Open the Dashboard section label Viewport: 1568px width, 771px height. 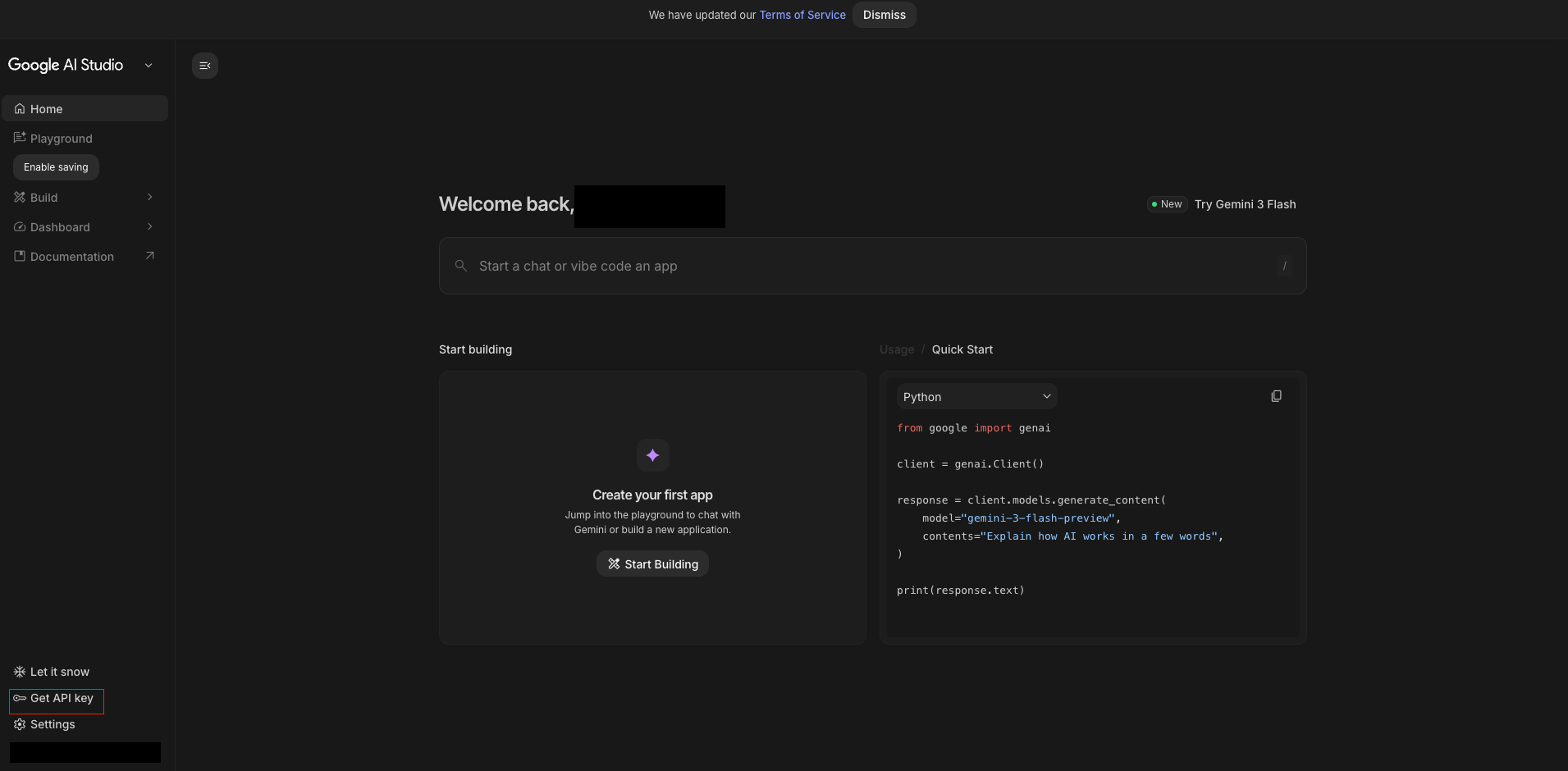[x=60, y=227]
